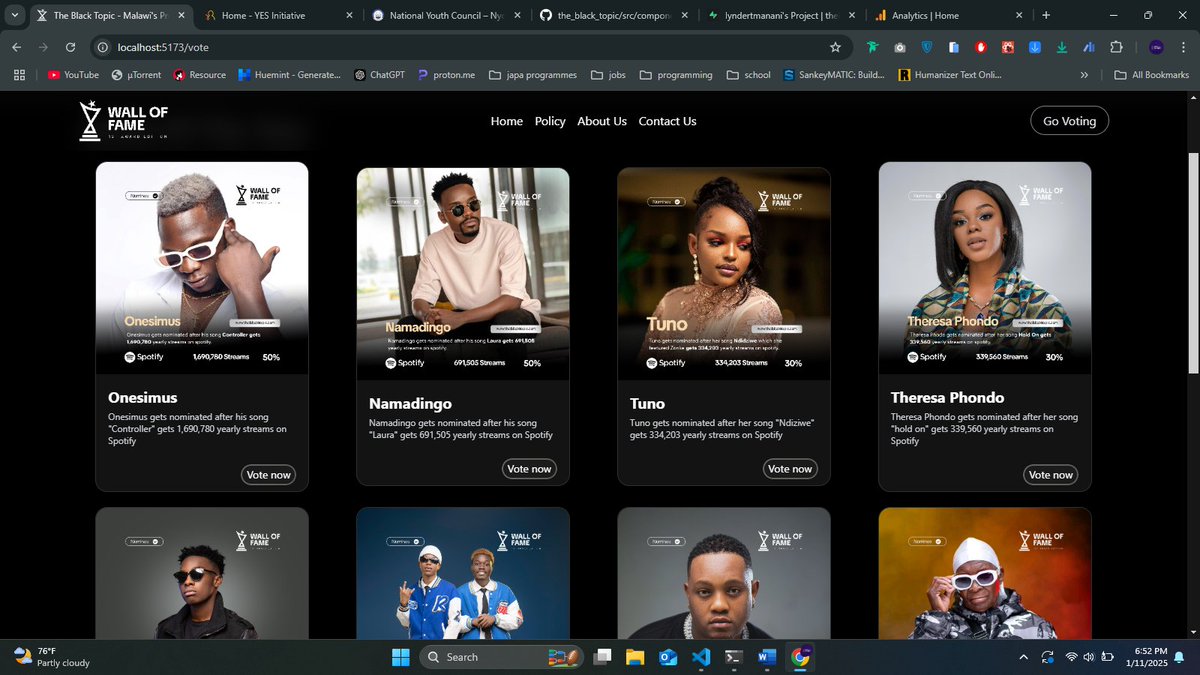Click the Go Voting button
Screen dimensions: 1200x675
(1069, 121)
